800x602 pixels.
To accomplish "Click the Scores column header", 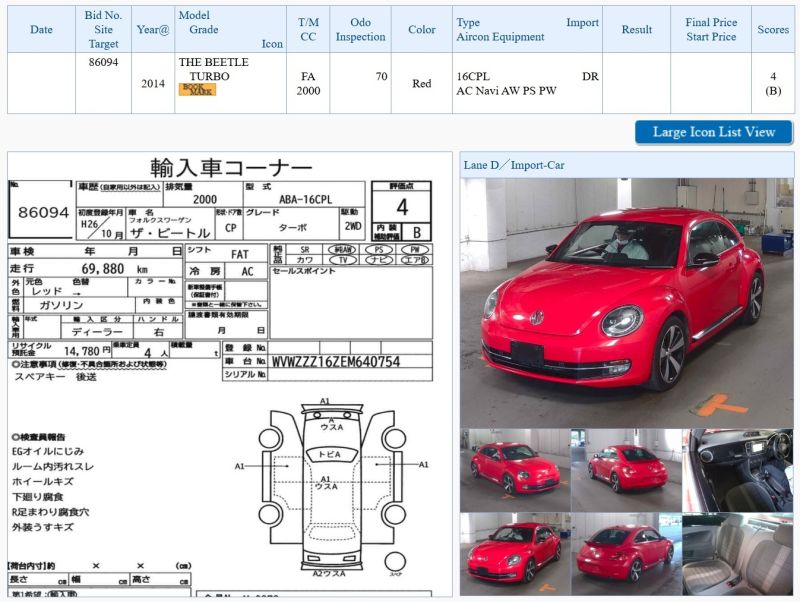I will [772, 30].
